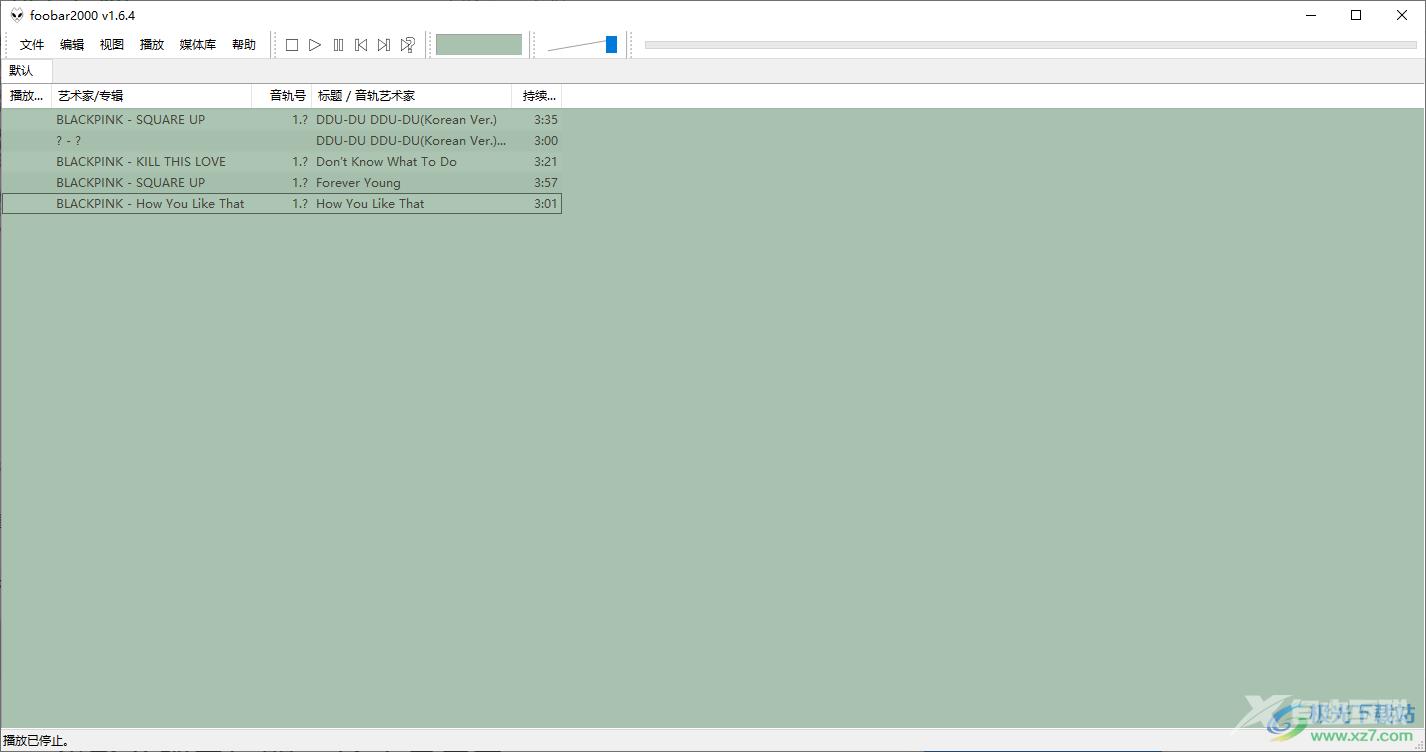The height and width of the screenshot is (752, 1426).
Task: Skip to the next track
Action: point(384,45)
